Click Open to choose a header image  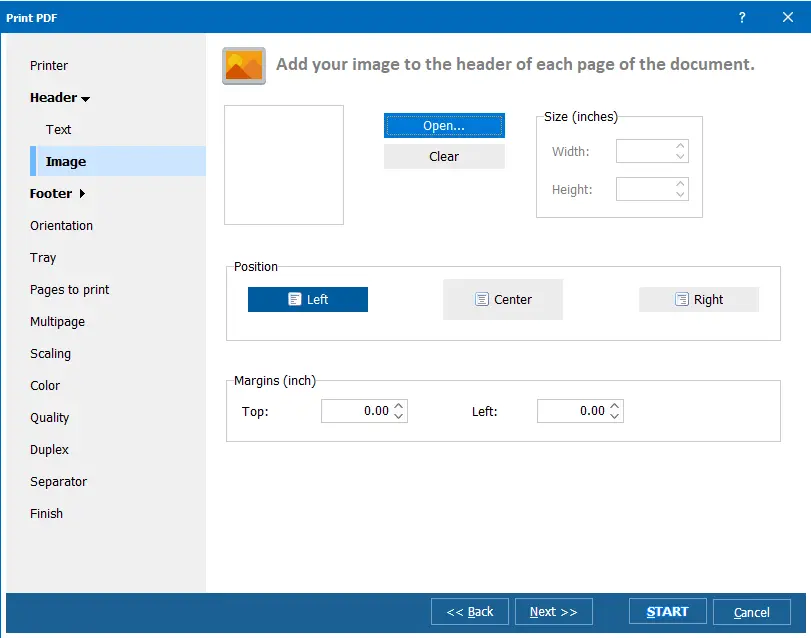(x=444, y=124)
